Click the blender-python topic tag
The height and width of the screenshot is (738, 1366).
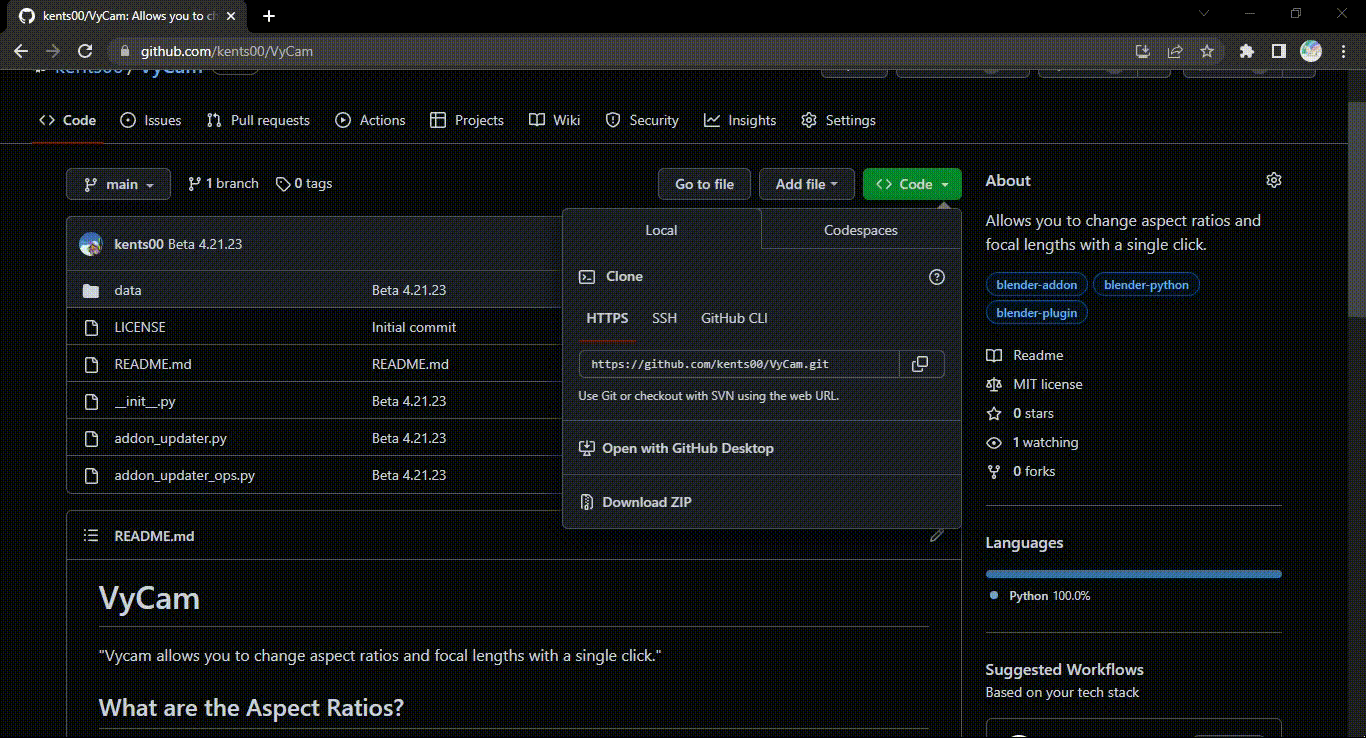pos(1146,285)
